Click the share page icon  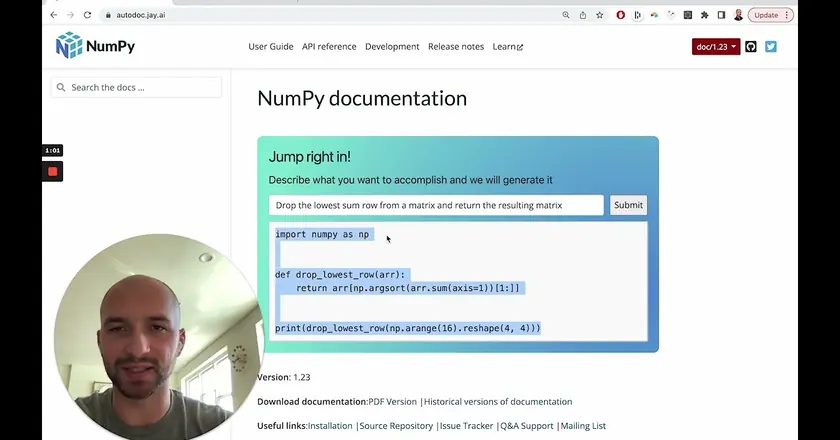coord(583,15)
